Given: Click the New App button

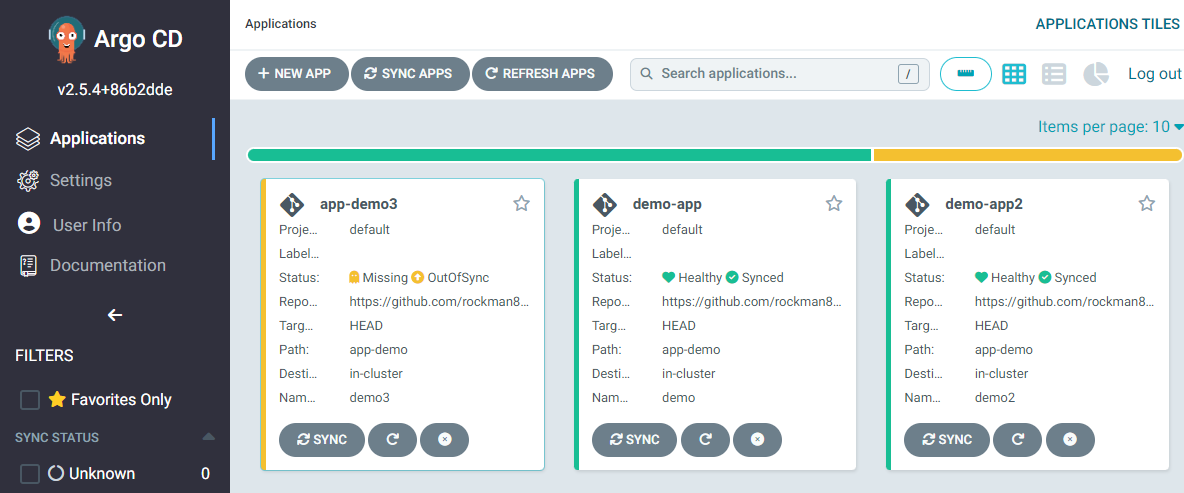Looking at the screenshot, I should point(295,74).
